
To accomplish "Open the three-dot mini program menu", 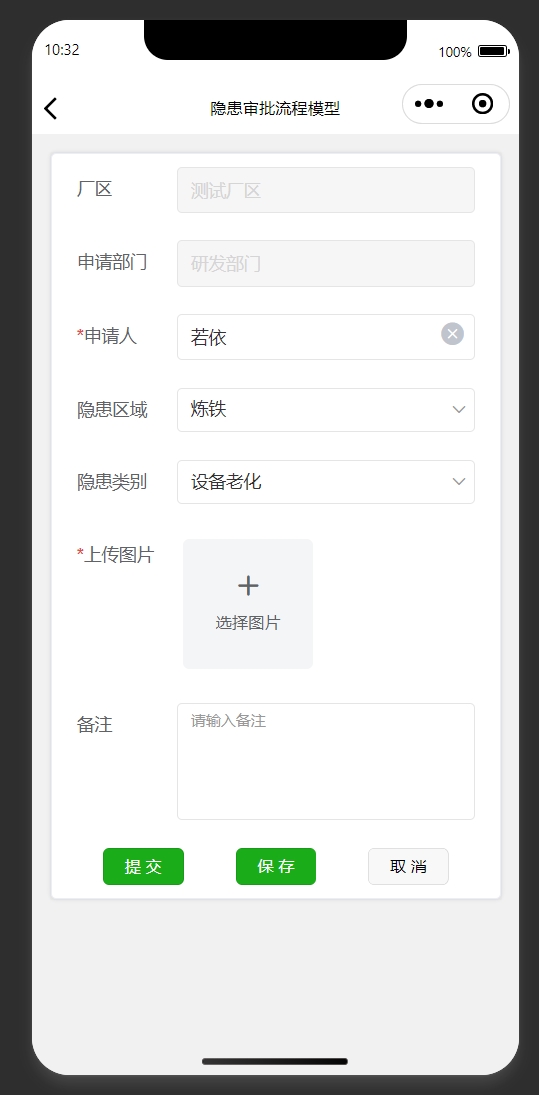I will (x=429, y=104).
